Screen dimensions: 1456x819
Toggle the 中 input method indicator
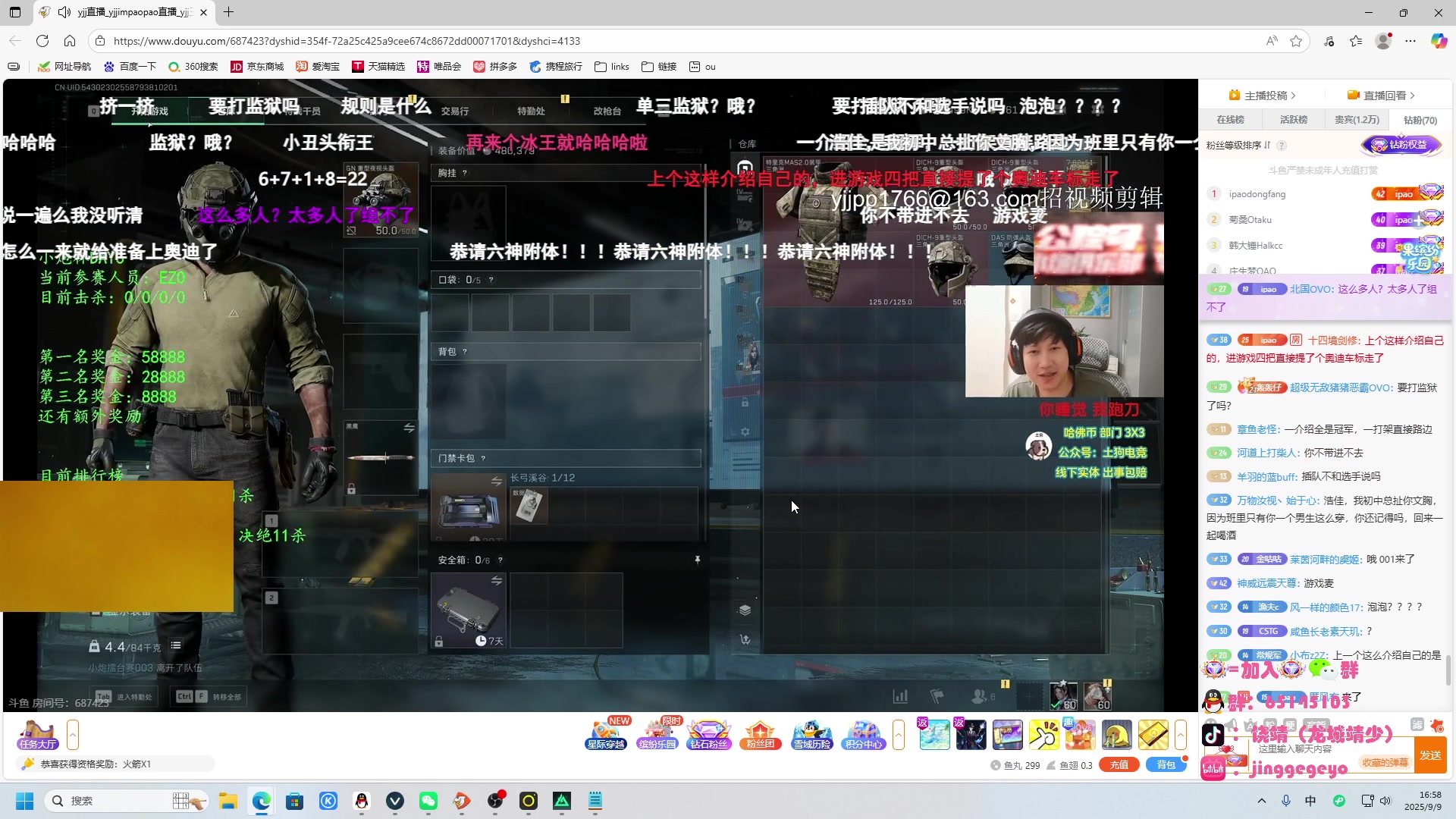click(x=1310, y=801)
